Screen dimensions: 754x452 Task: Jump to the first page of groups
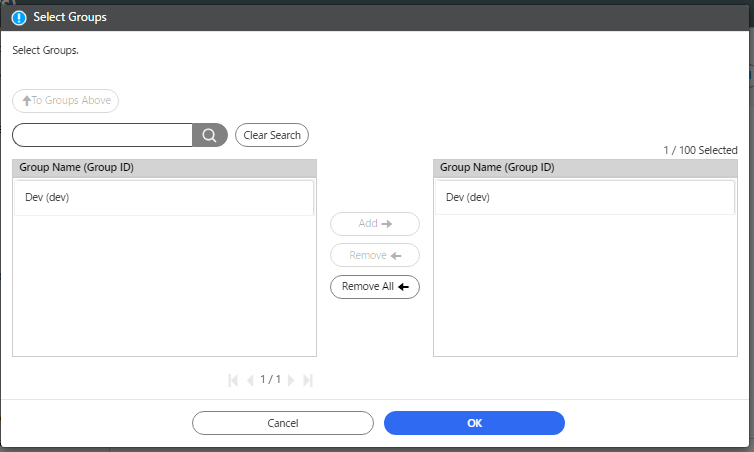tap(234, 380)
